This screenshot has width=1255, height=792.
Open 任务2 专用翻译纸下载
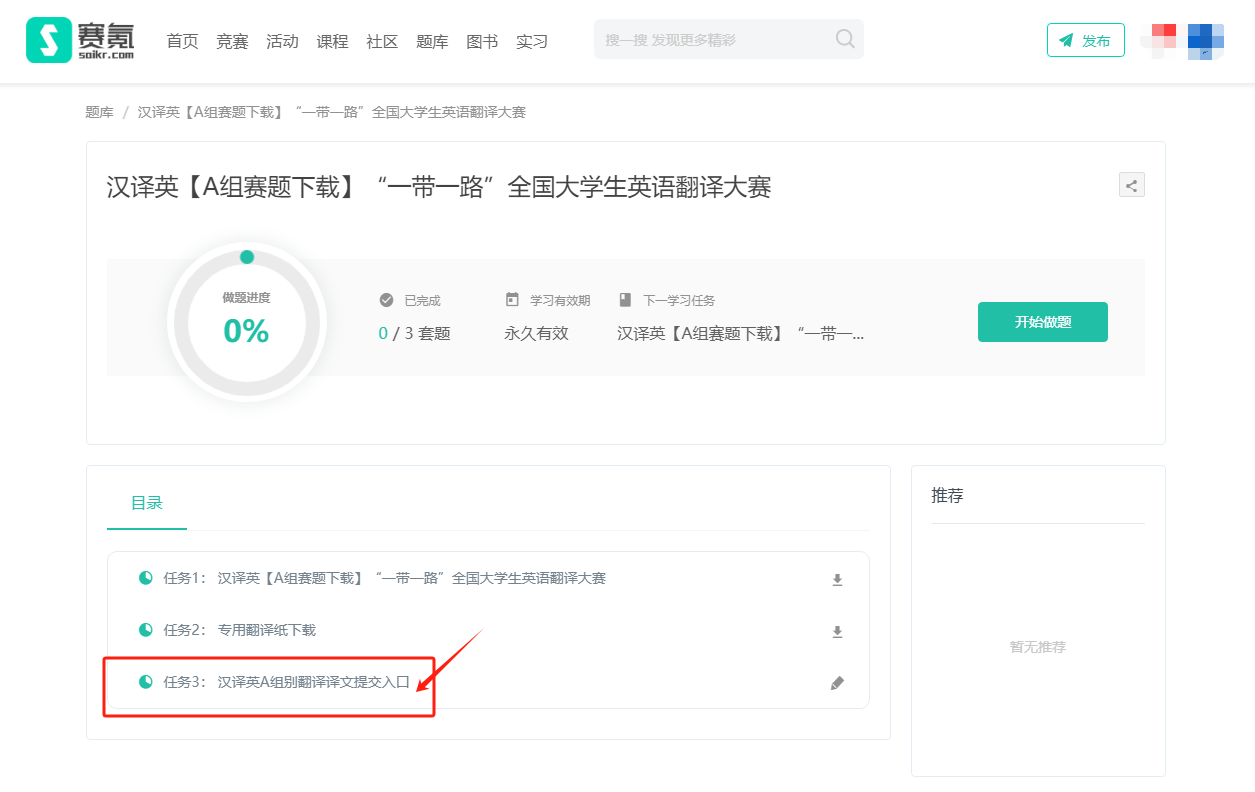[266, 630]
